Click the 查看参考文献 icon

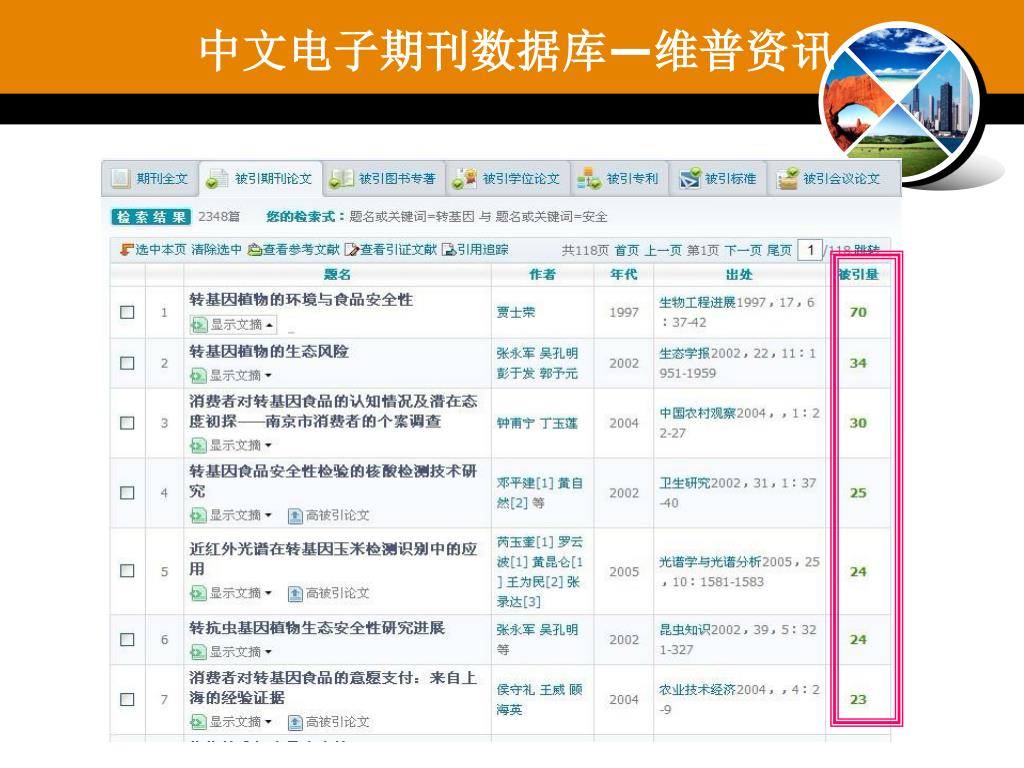point(255,249)
